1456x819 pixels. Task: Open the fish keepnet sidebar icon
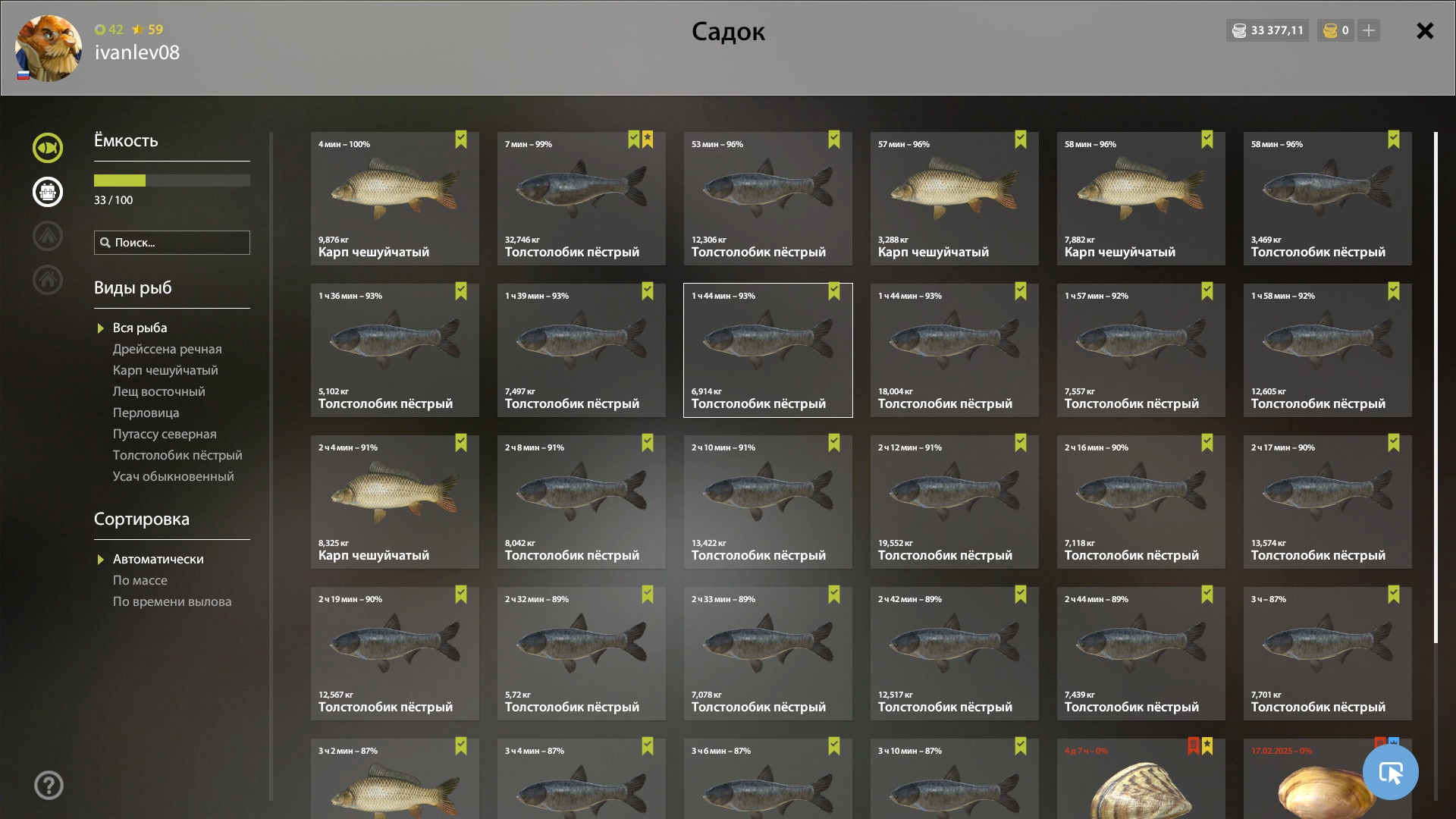(48, 148)
